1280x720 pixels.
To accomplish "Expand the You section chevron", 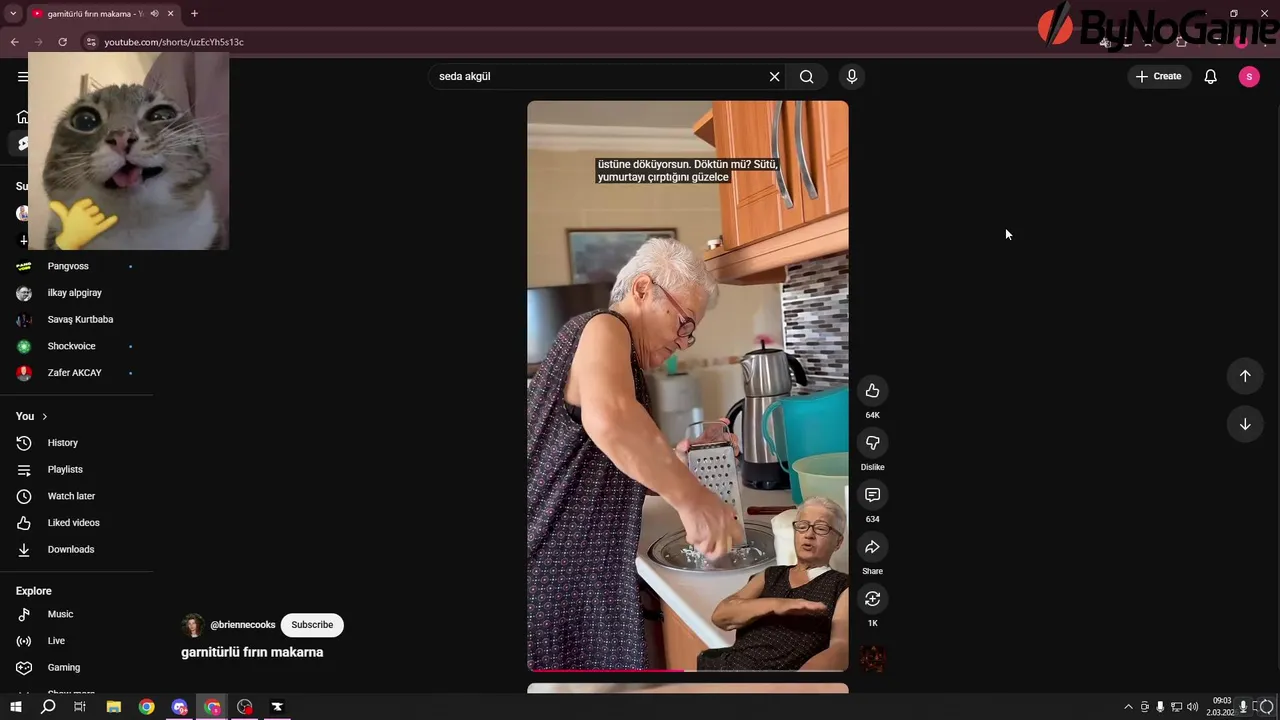I will pyautogui.click(x=44, y=416).
